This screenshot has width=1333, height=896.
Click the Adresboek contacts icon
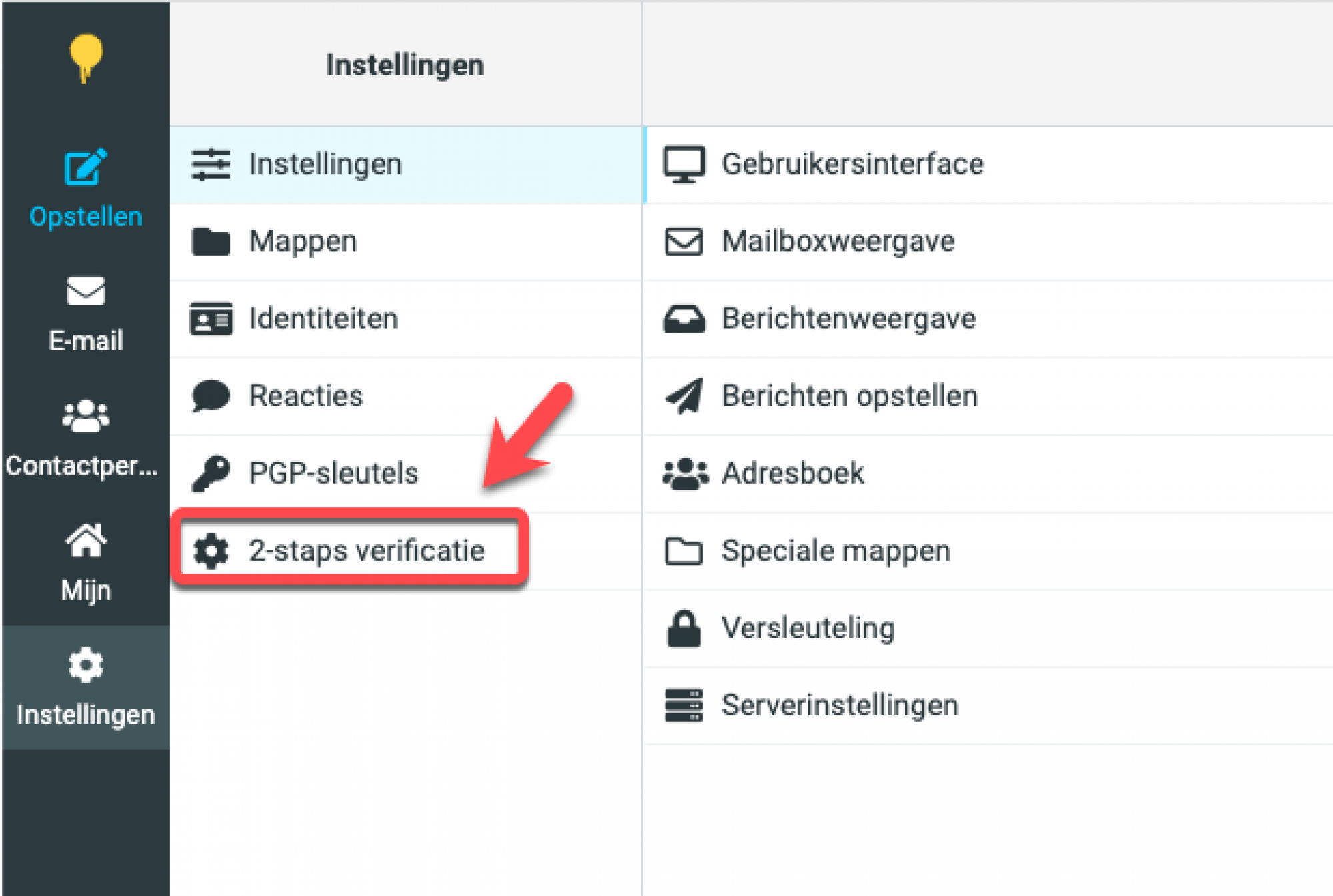683,473
